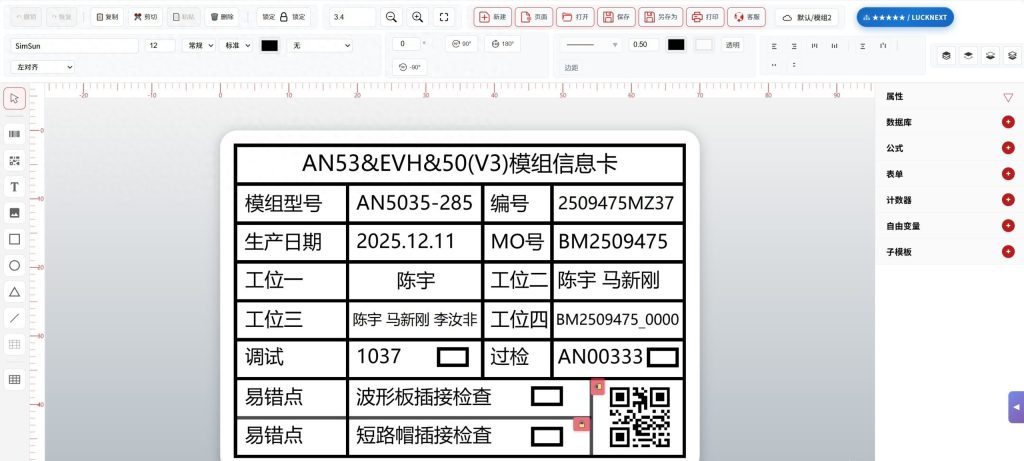Expand 计数器 with plus button
1024x461 pixels.
pyautogui.click(x=1008, y=200)
